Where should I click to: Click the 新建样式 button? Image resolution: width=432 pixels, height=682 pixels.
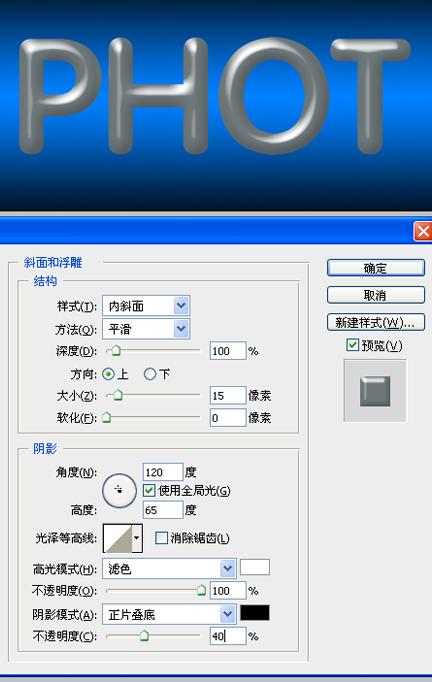pyautogui.click(x=375, y=322)
